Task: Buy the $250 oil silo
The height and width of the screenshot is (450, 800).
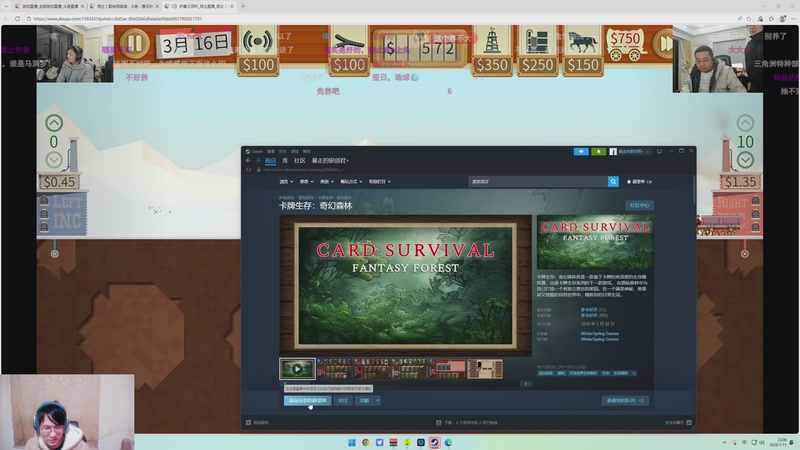Action: point(538,51)
